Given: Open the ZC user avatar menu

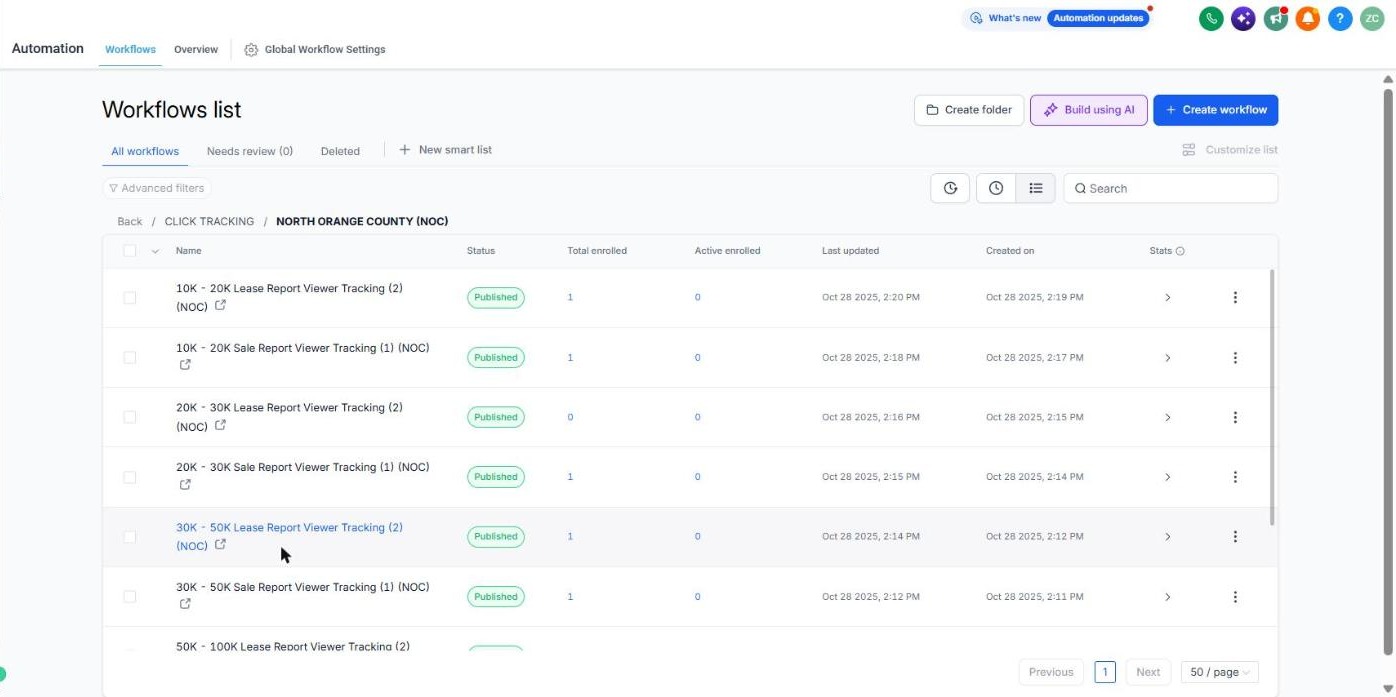Looking at the screenshot, I should point(1370,18).
